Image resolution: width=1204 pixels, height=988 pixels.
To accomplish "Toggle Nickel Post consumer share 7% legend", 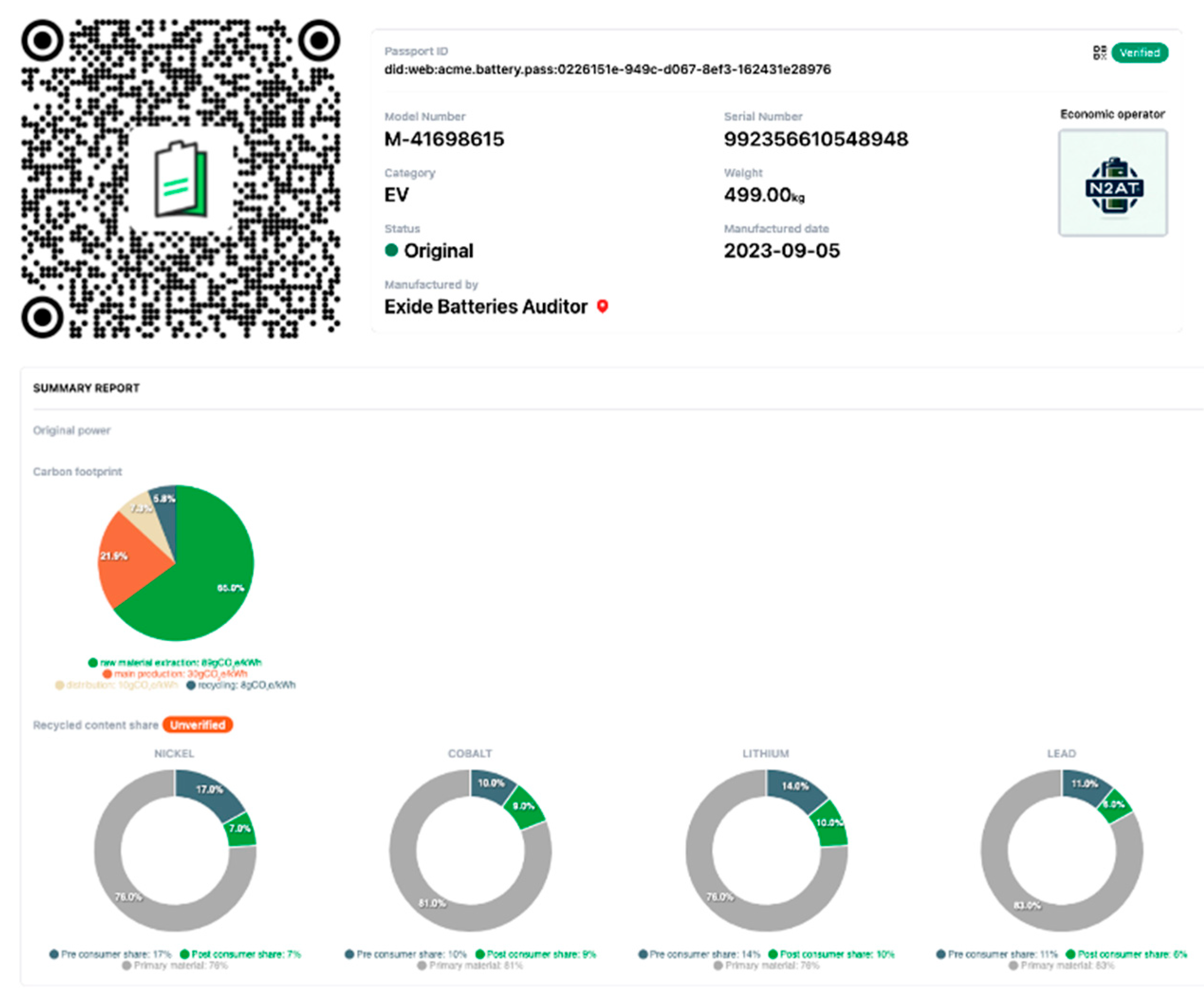I will click(x=240, y=954).
